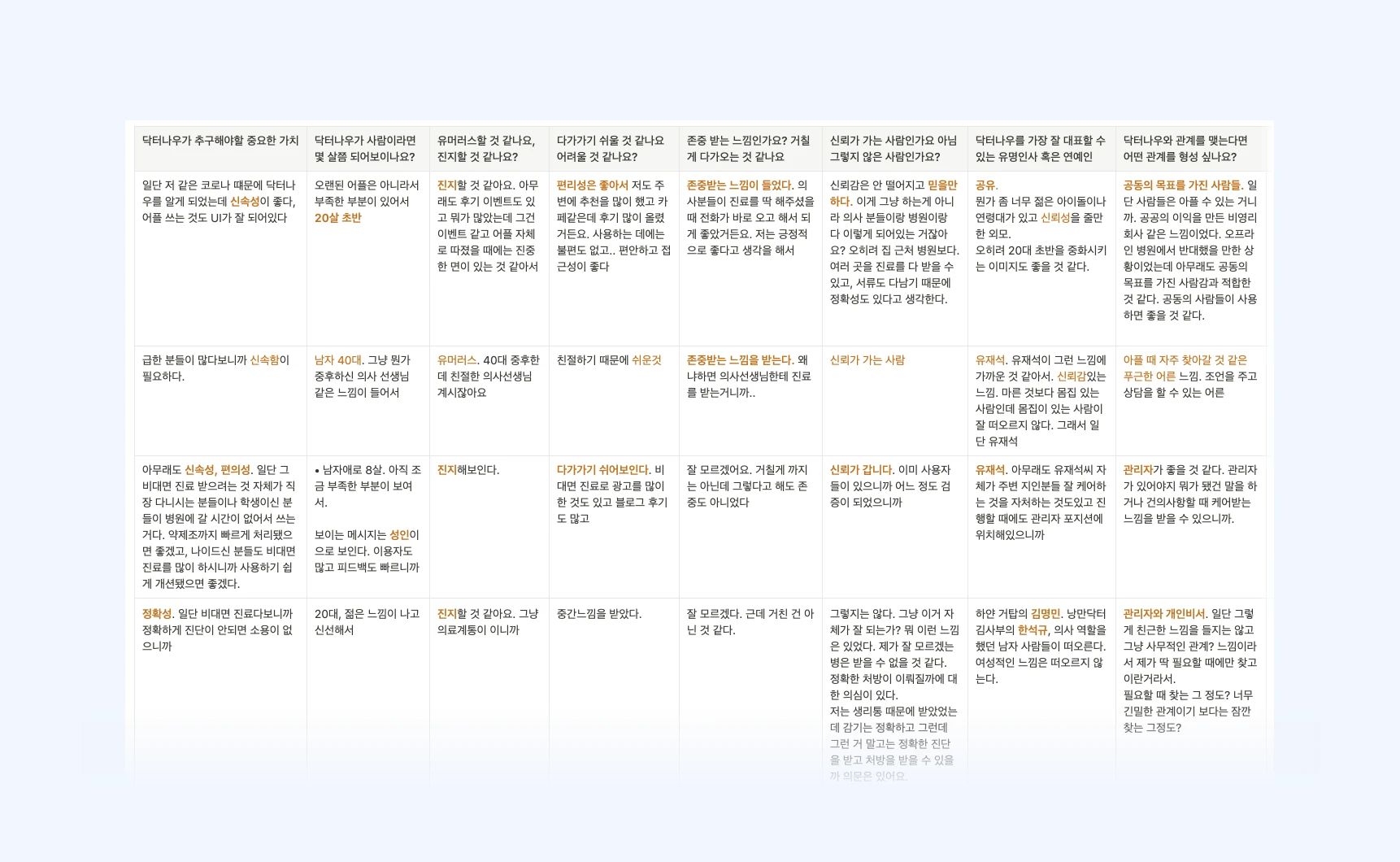Select the cell starting '그렇지는 않다. 그냥 이거 자체가'
Screen dimensions: 1400x862
(894, 691)
